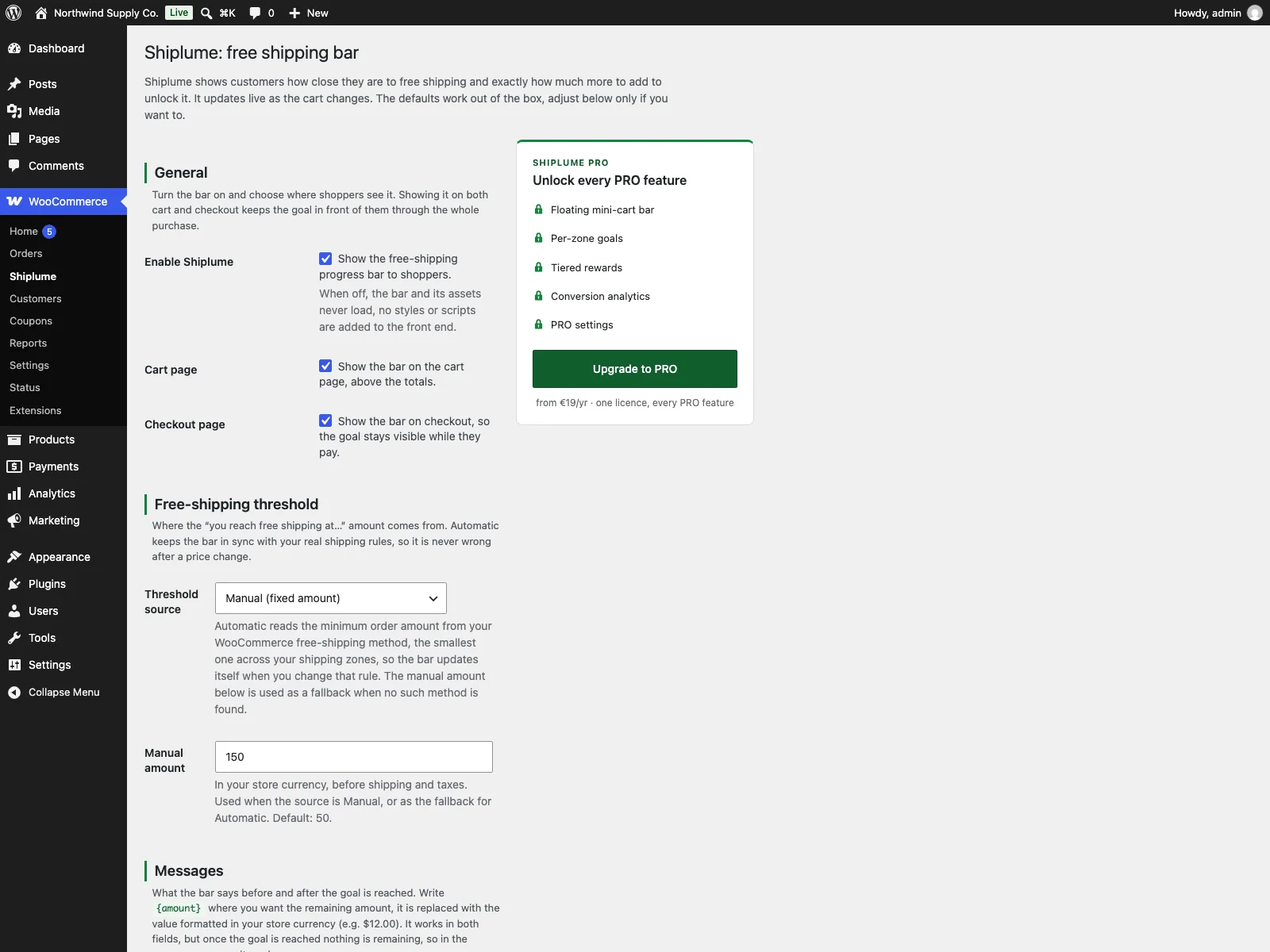Click the Dashboard gauge icon
This screenshot has width=1270, height=952.
pyautogui.click(x=14, y=48)
